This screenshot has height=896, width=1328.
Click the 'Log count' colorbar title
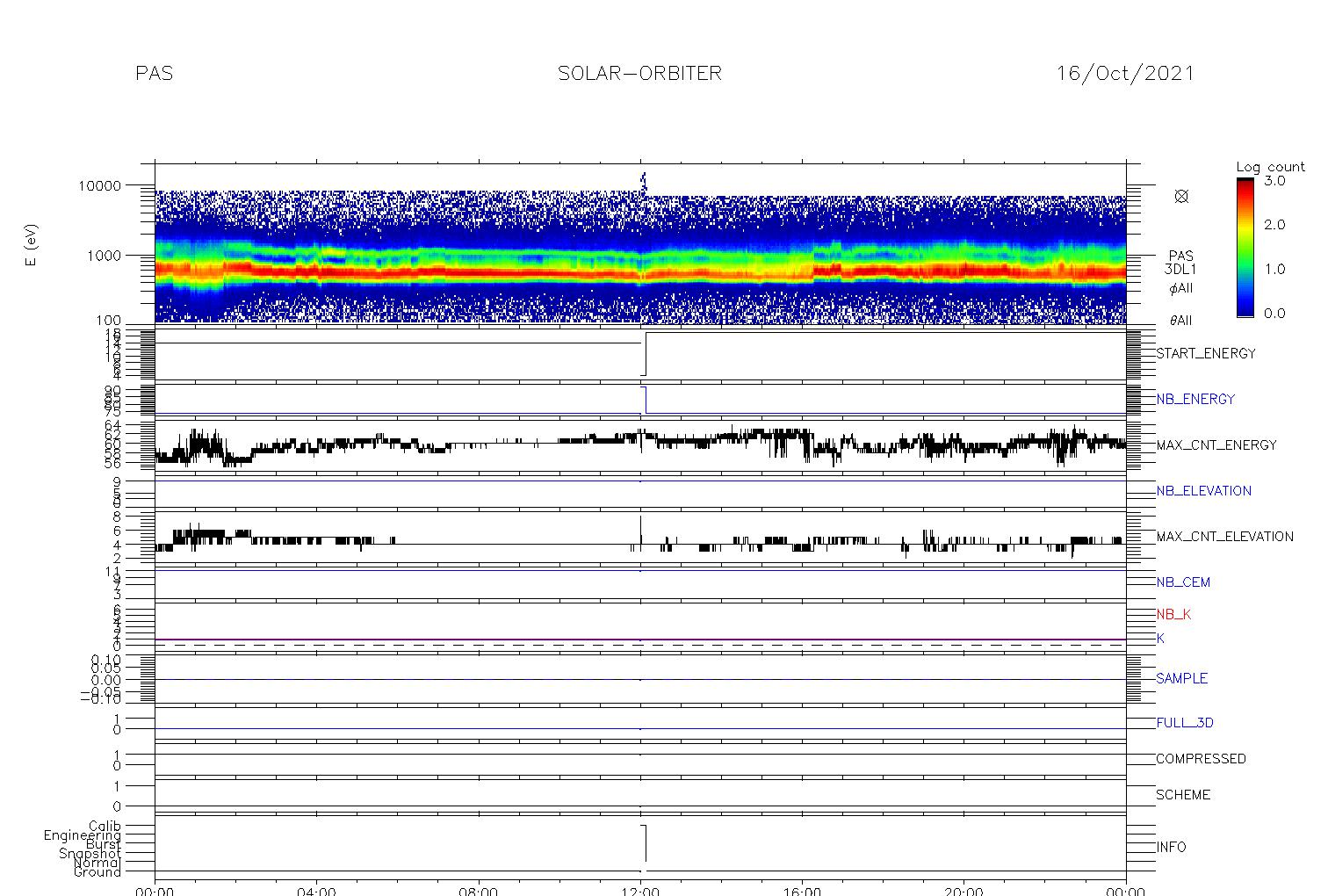(1270, 167)
